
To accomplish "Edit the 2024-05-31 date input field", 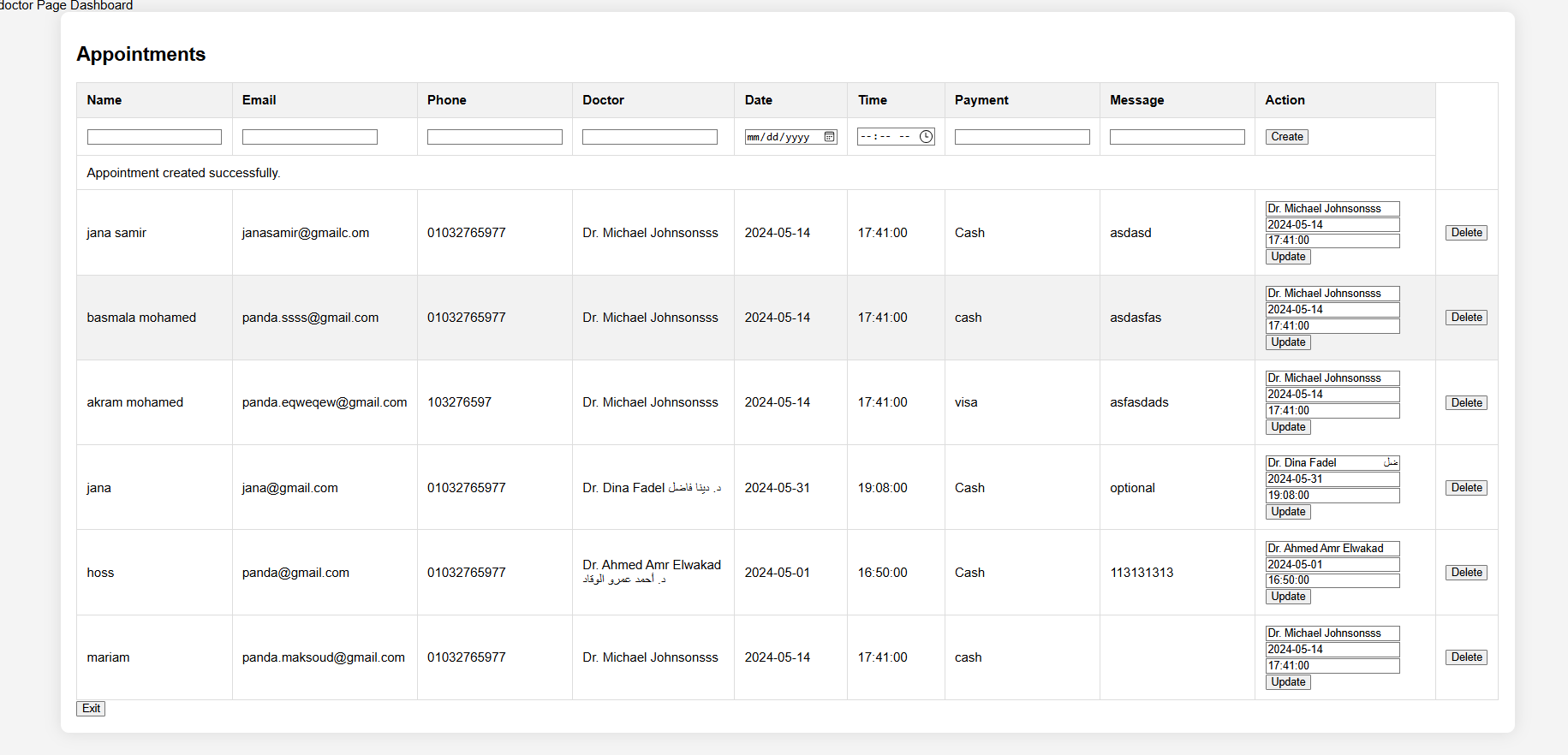I will coord(1333,479).
